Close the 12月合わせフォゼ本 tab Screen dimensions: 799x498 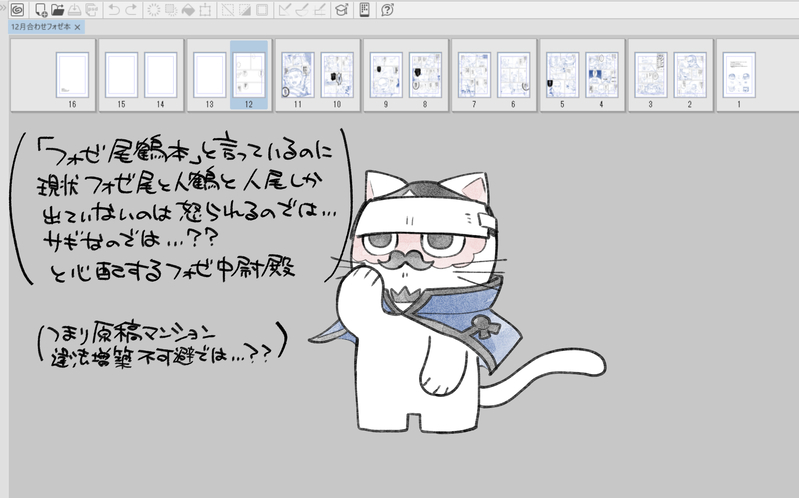point(77,28)
